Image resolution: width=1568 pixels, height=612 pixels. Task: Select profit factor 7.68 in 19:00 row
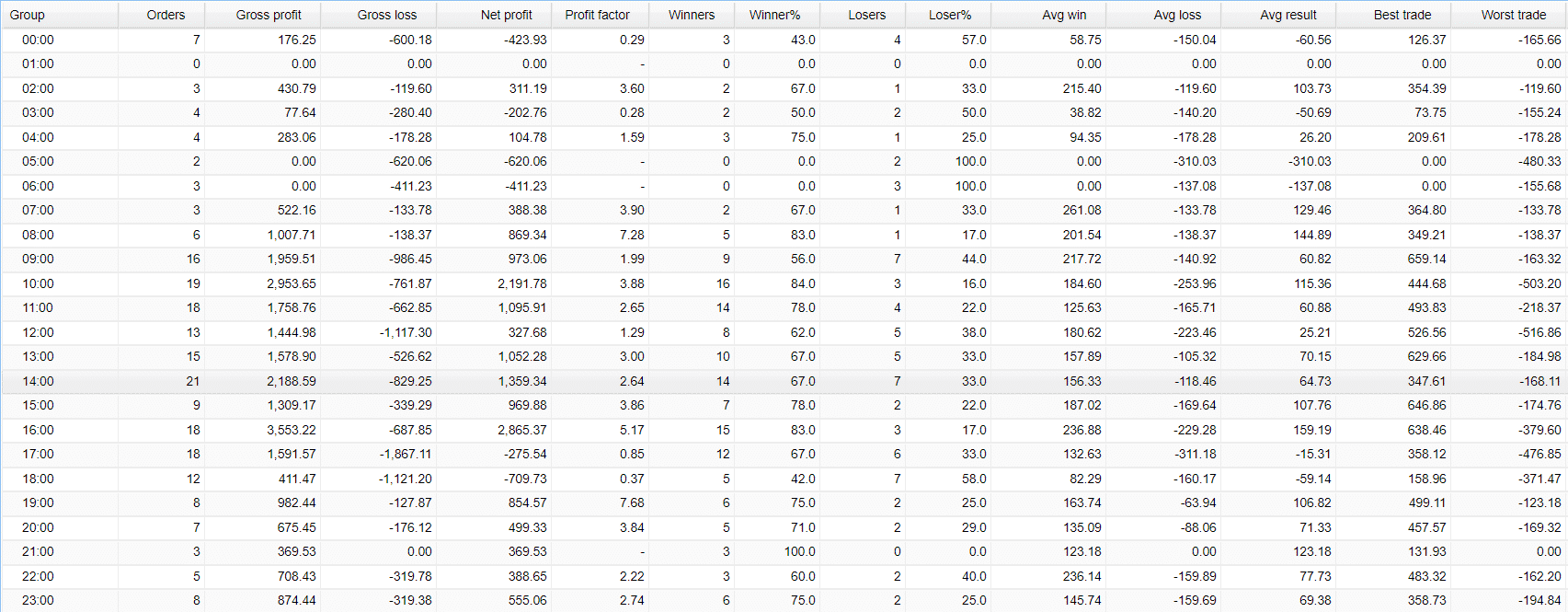click(x=632, y=503)
